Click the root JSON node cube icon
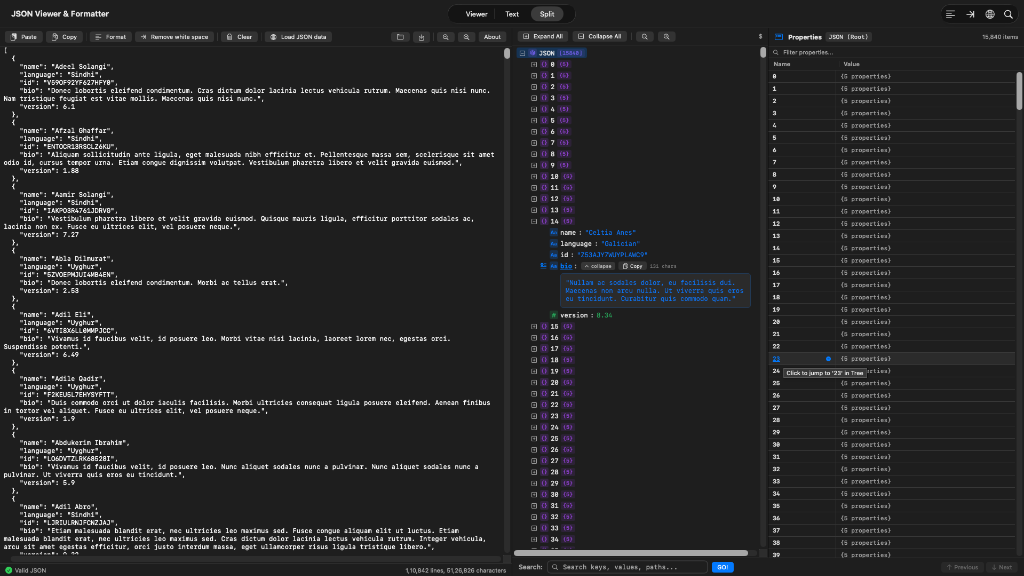Screen dimensions: 1024x576 (532, 53)
